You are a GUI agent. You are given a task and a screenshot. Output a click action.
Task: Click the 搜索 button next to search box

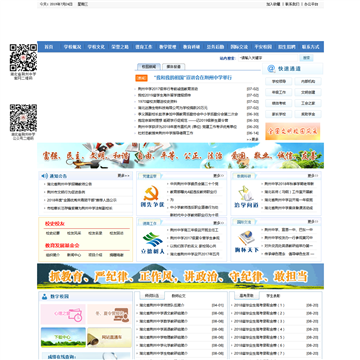click(306, 58)
